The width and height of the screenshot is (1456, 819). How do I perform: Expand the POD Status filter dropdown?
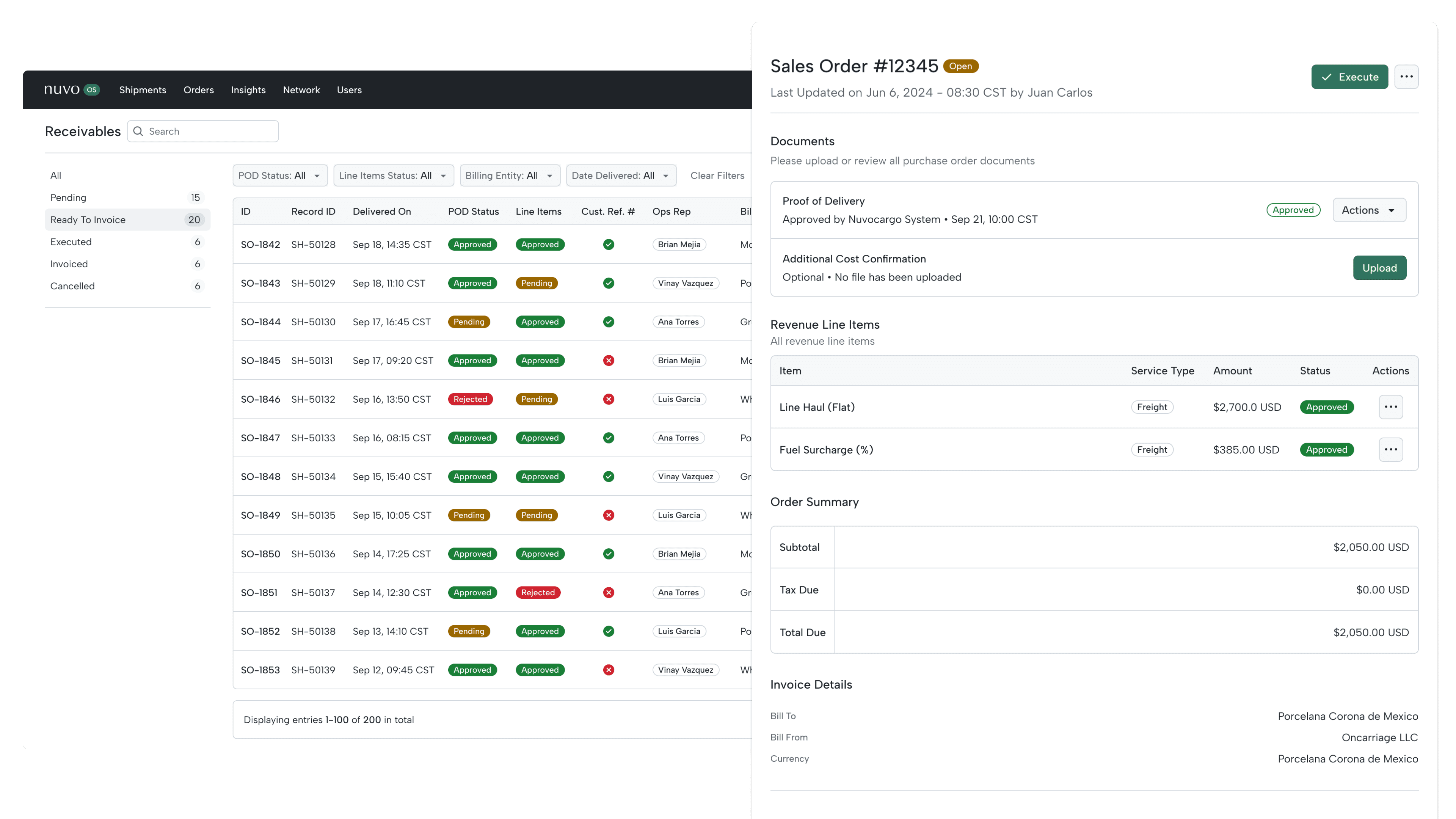click(280, 175)
